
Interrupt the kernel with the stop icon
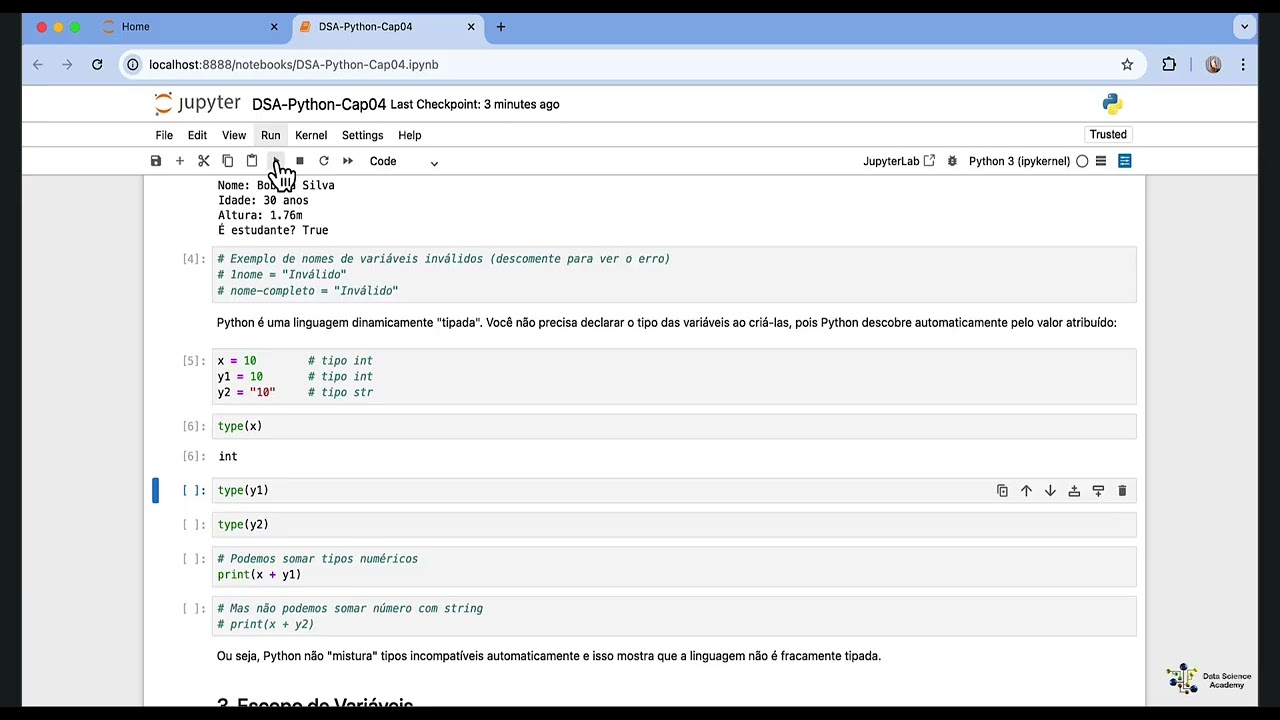[300, 161]
